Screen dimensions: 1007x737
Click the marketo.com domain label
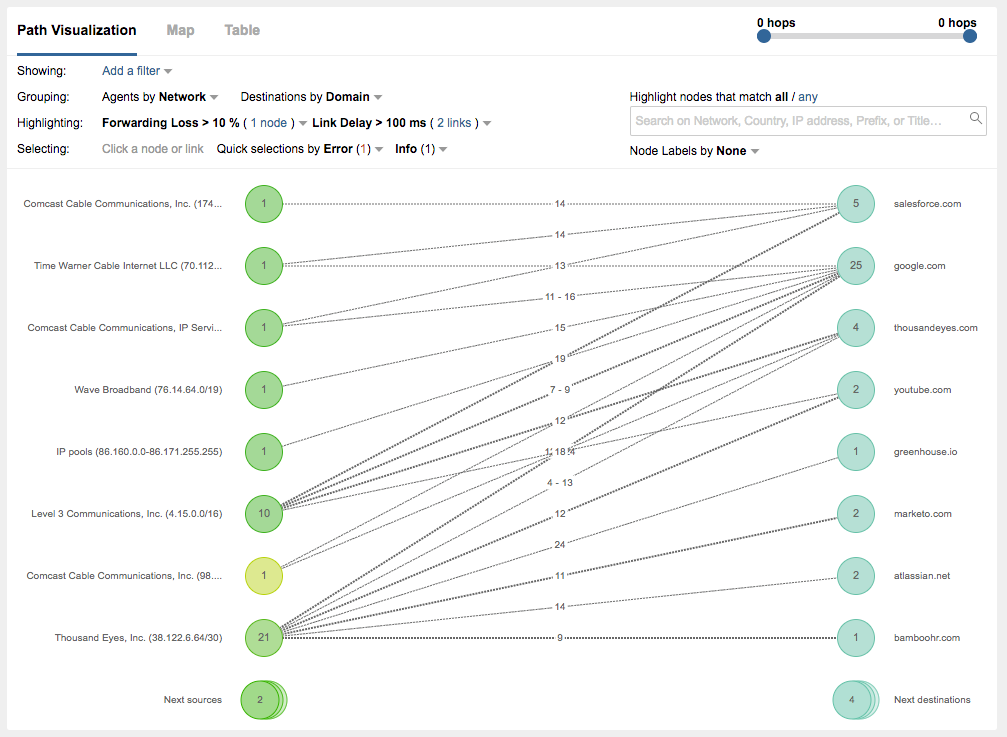coord(922,514)
